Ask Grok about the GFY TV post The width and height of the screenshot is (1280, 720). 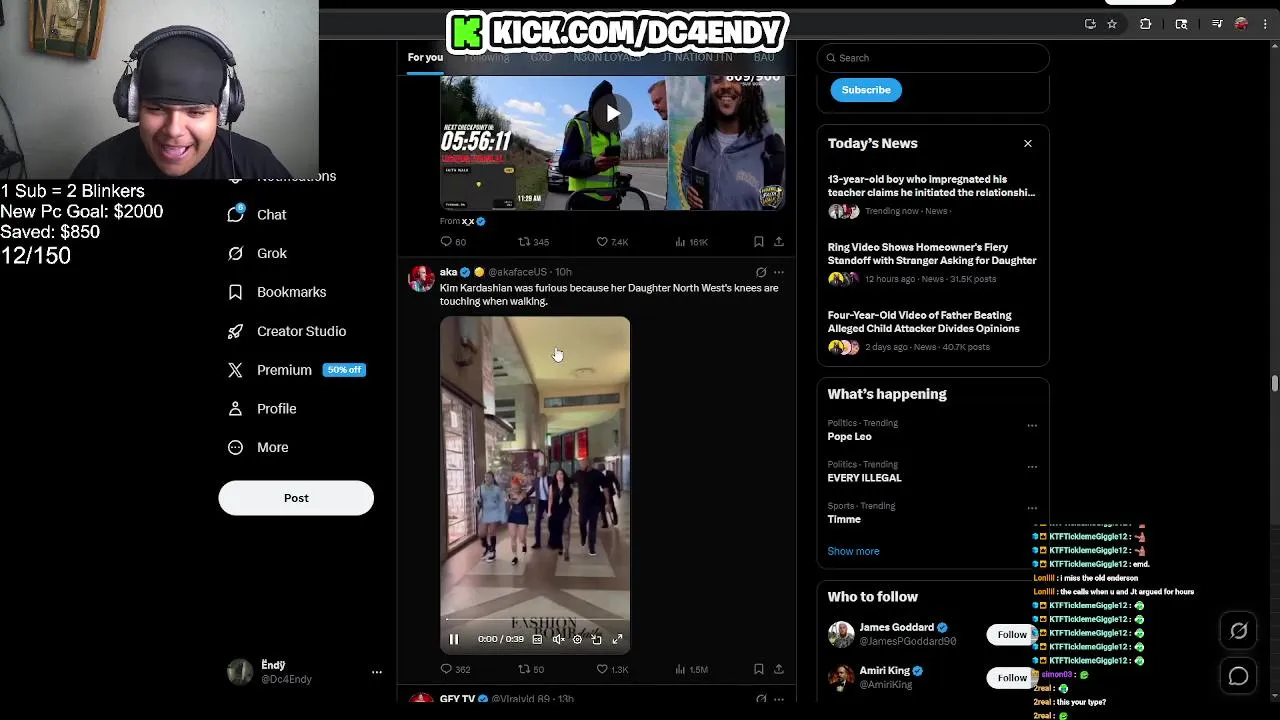pos(761,699)
